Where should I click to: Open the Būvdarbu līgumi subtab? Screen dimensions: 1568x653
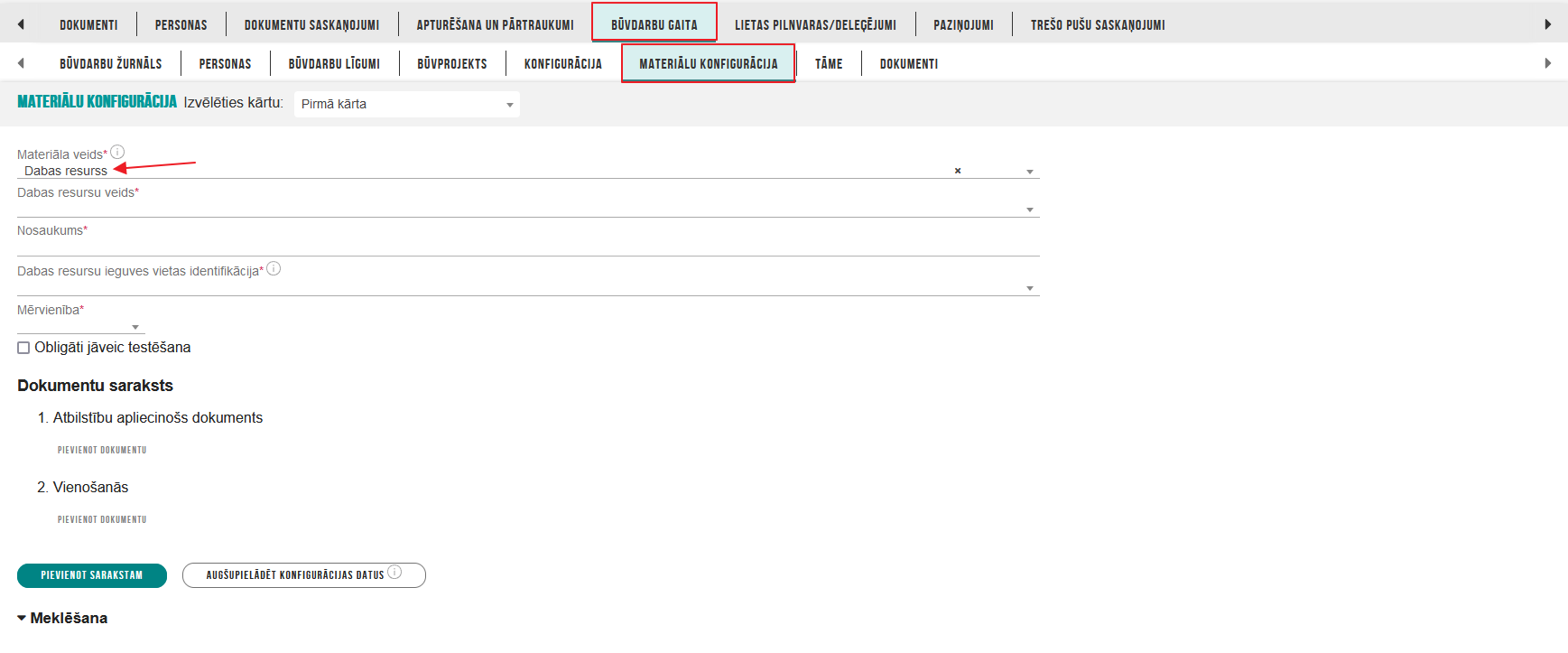click(x=334, y=64)
